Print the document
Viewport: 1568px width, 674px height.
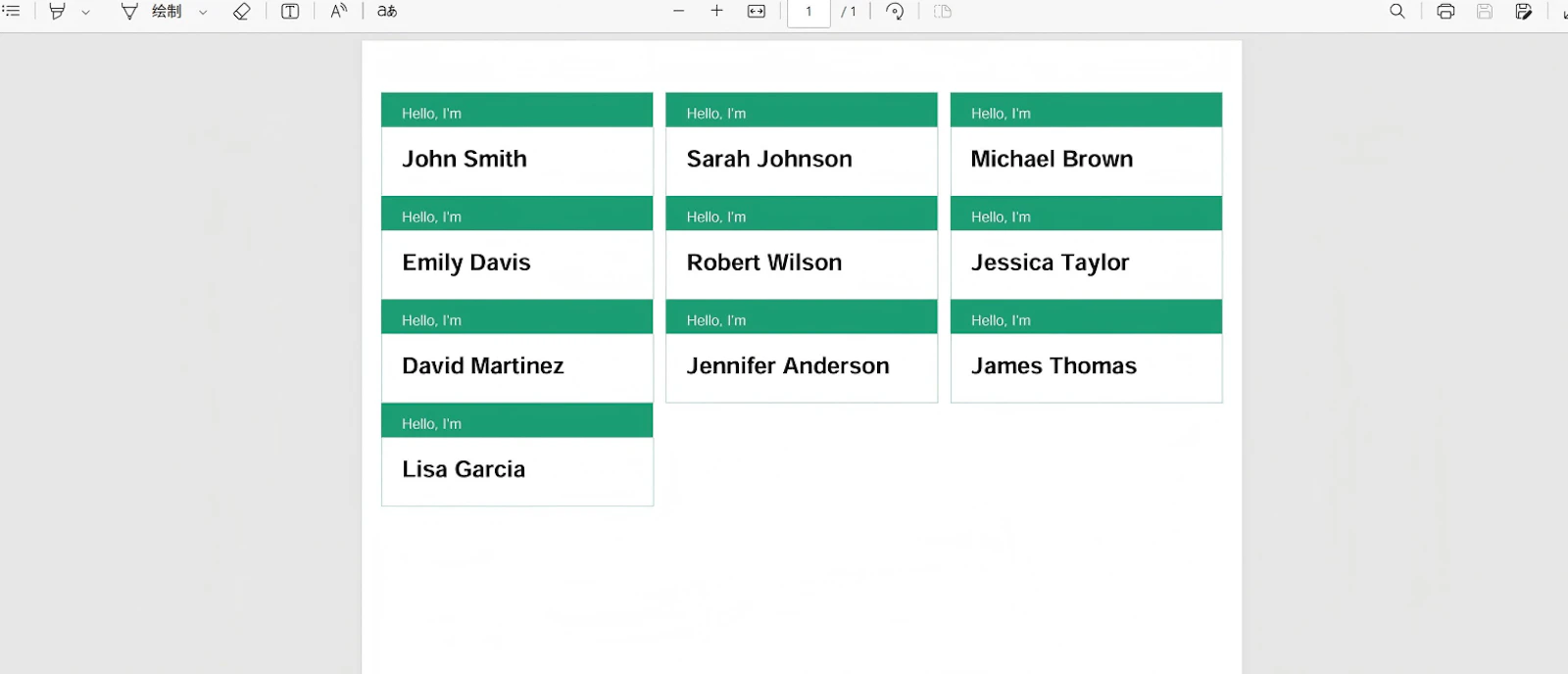(1445, 12)
